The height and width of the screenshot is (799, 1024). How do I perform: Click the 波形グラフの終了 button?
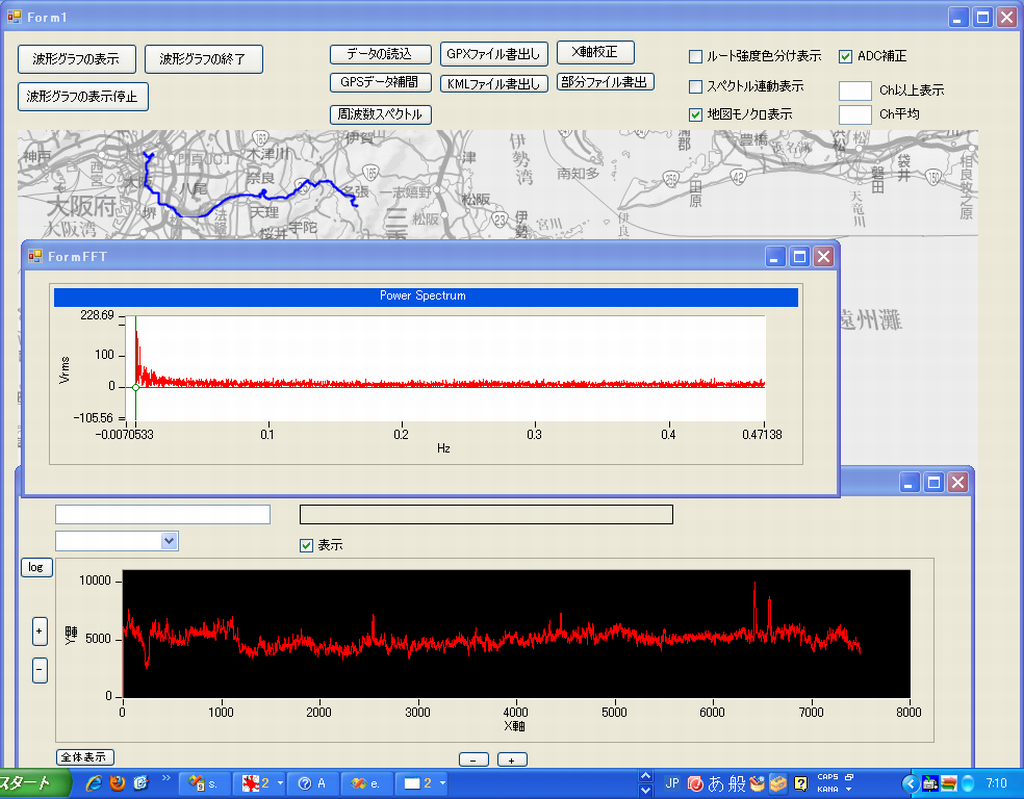pos(203,59)
